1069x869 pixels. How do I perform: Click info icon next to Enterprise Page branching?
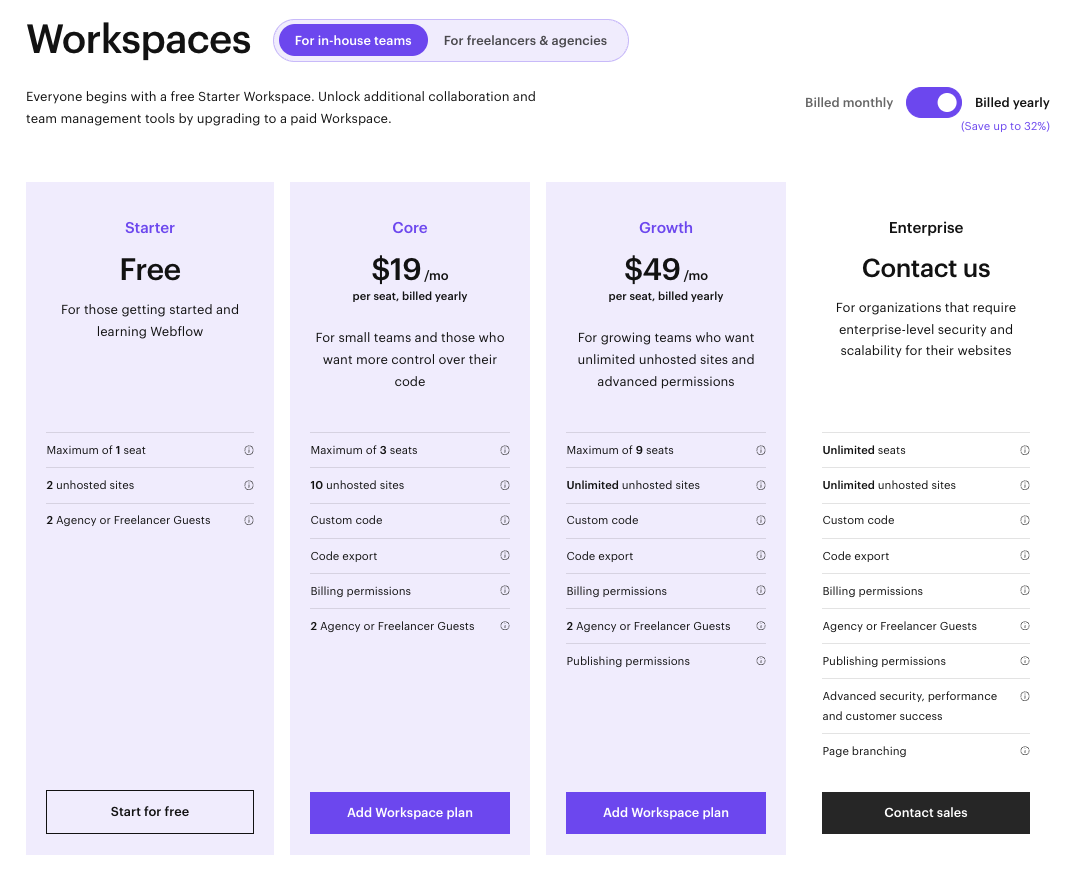1025,751
